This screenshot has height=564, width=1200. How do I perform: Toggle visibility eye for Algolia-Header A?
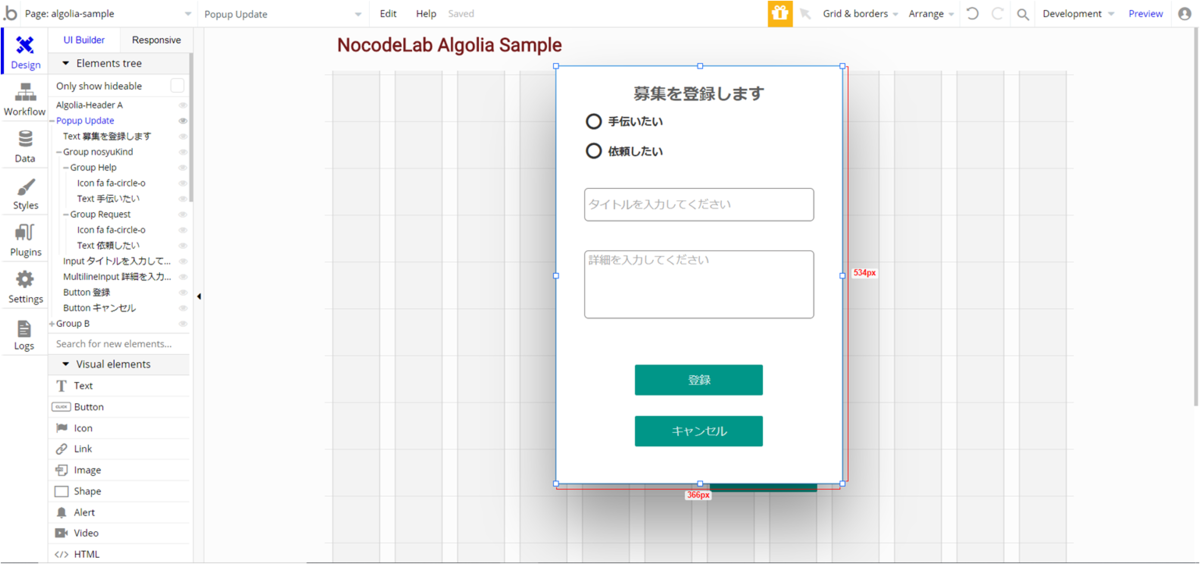tap(182, 105)
